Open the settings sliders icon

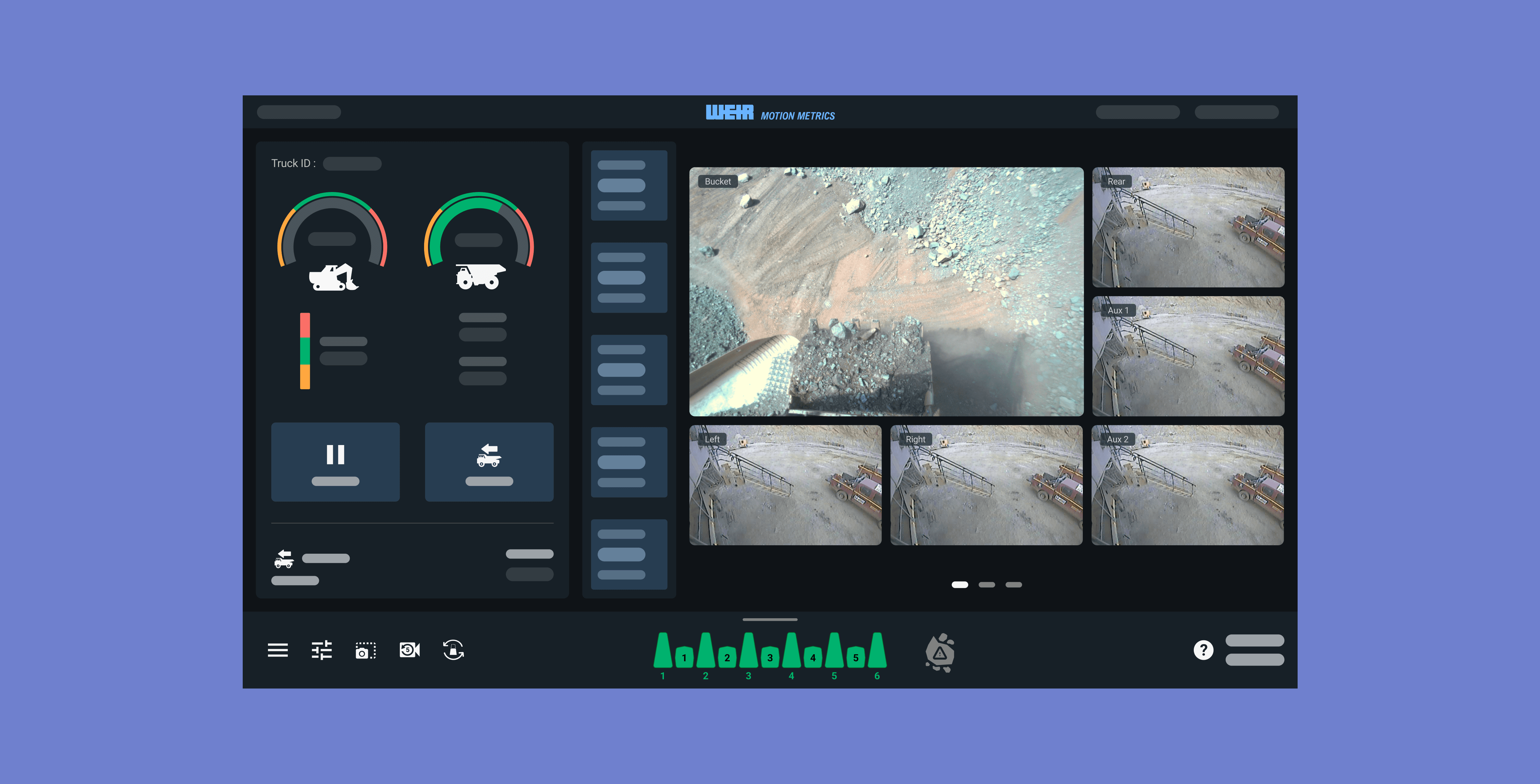coord(322,650)
